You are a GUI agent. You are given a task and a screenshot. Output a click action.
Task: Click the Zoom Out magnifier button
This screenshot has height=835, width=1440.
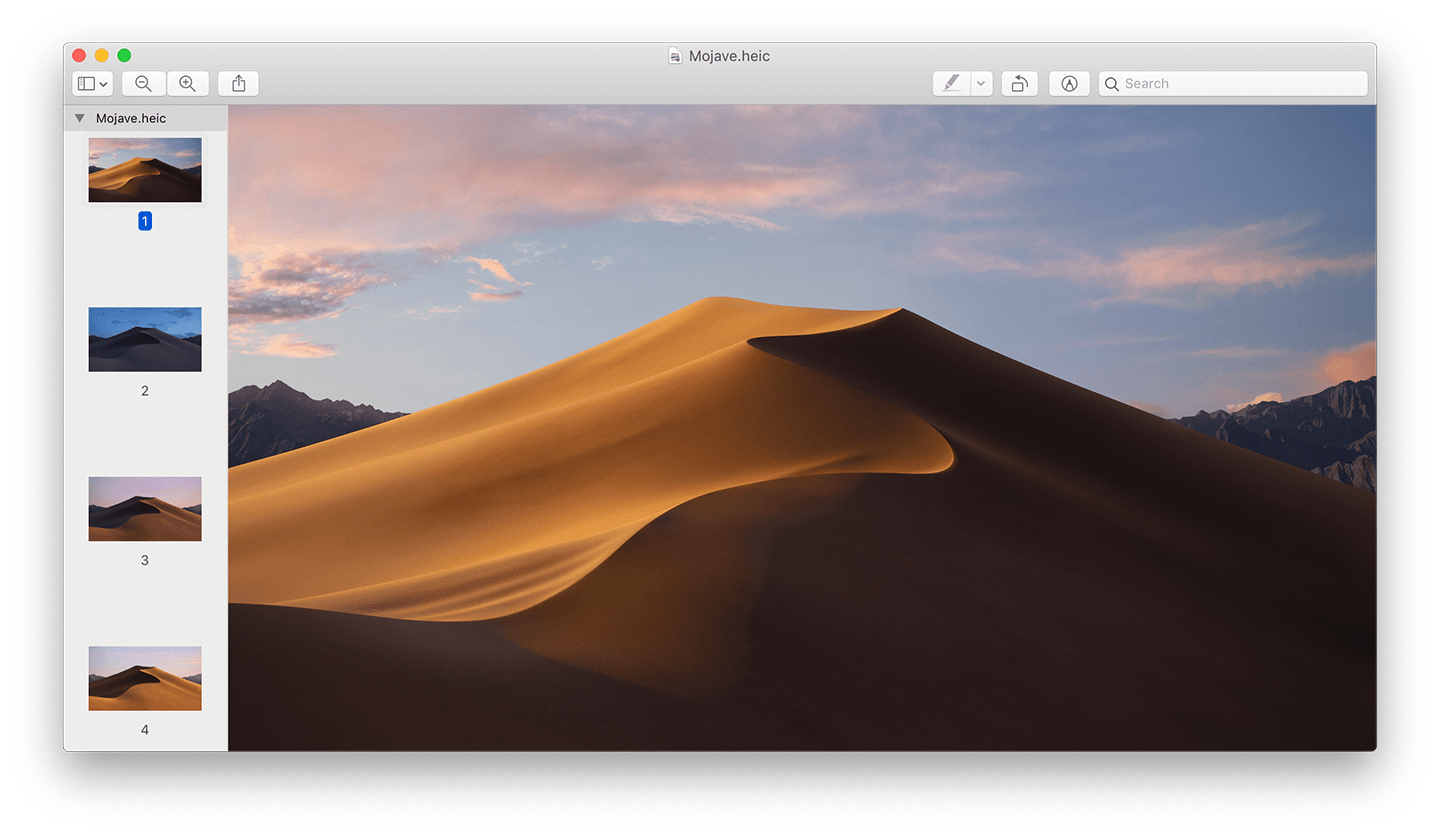click(x=144, y=84)
